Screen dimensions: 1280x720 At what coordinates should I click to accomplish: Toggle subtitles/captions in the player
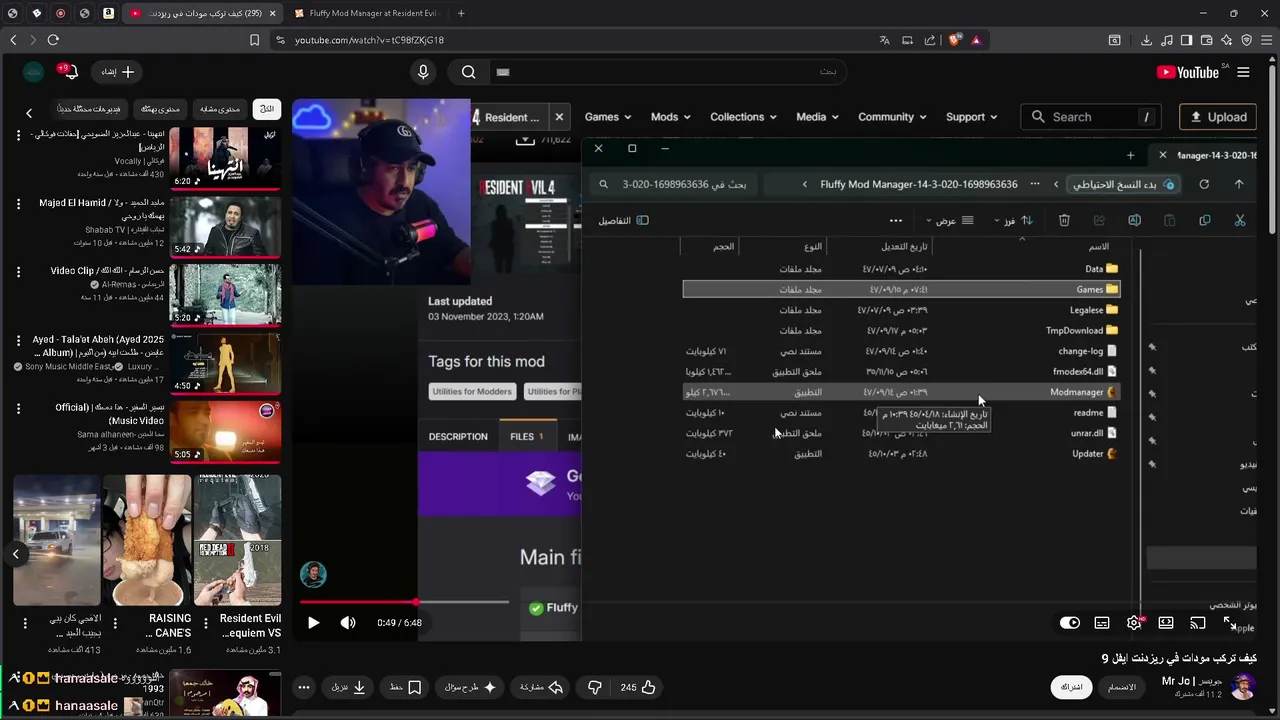click(x=1102, y=623)
